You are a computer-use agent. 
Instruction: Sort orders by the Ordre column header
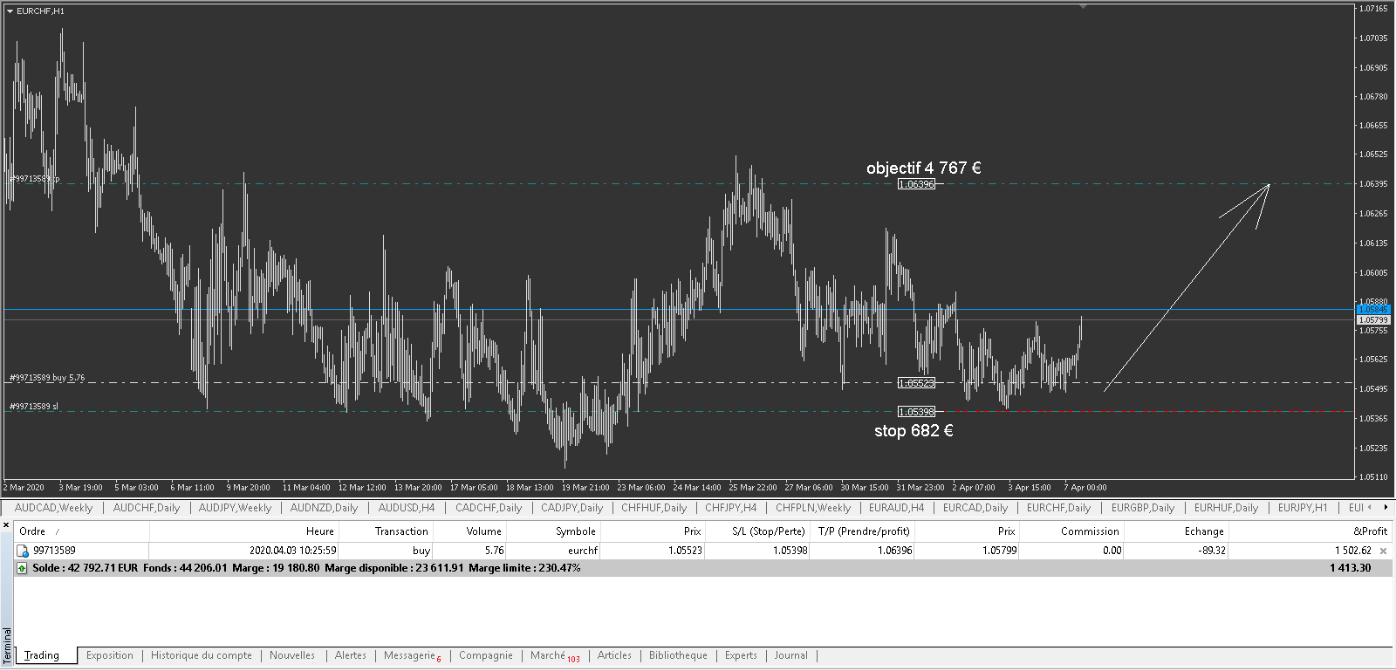point(81,531)
